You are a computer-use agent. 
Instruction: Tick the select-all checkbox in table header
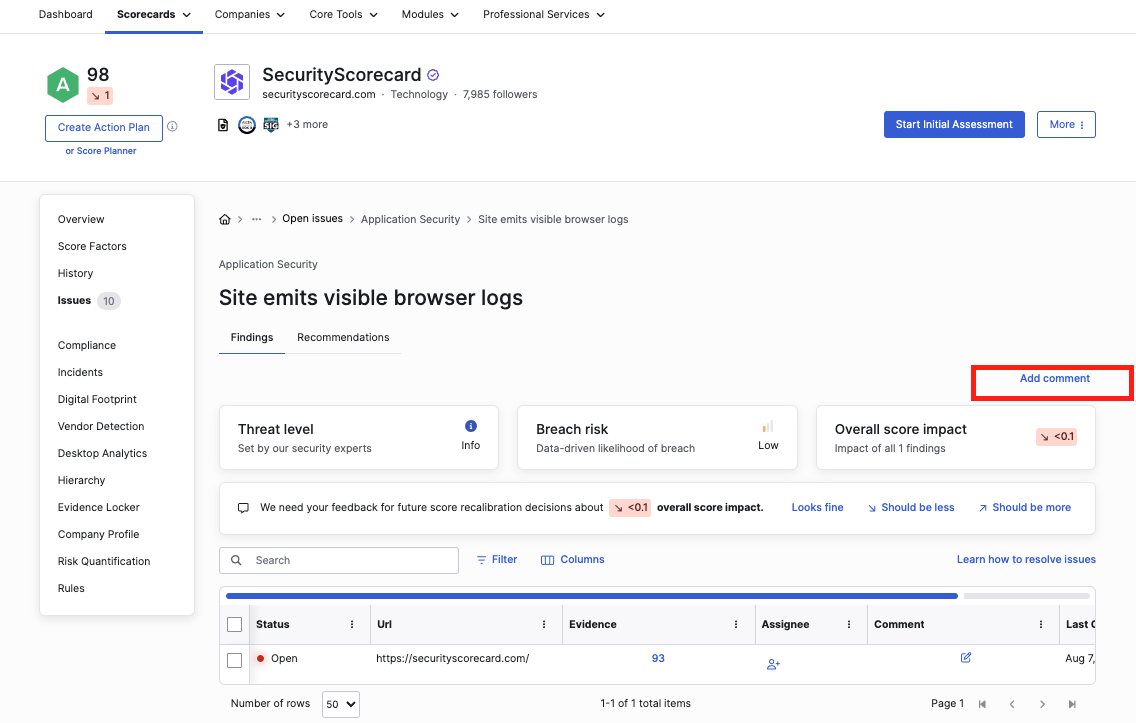235,625
